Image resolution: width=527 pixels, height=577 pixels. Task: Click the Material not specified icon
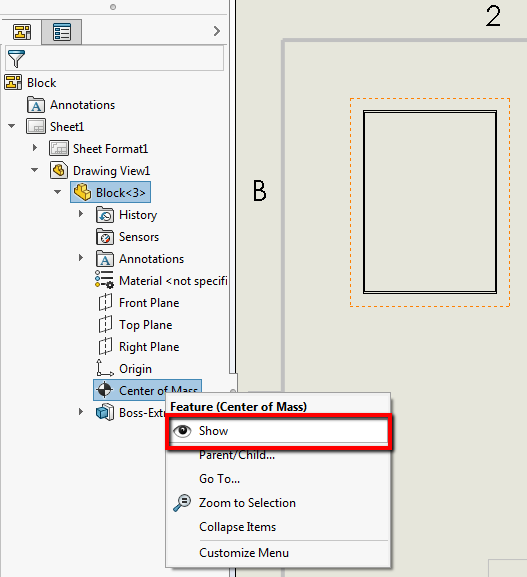click(104, 280)
